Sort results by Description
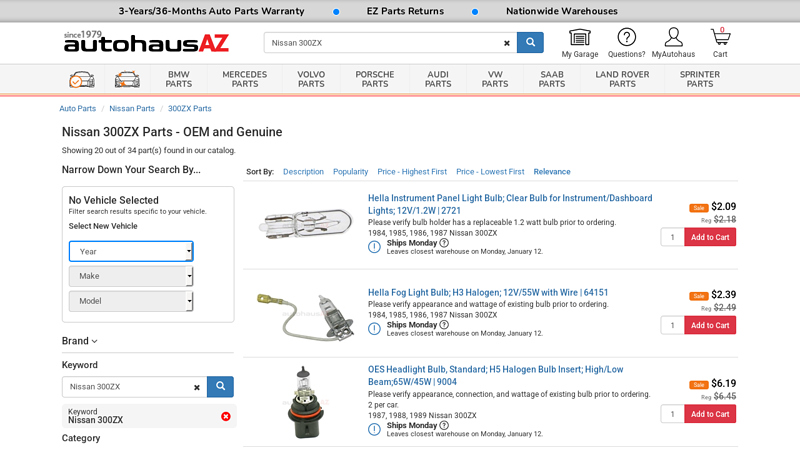 304,172
